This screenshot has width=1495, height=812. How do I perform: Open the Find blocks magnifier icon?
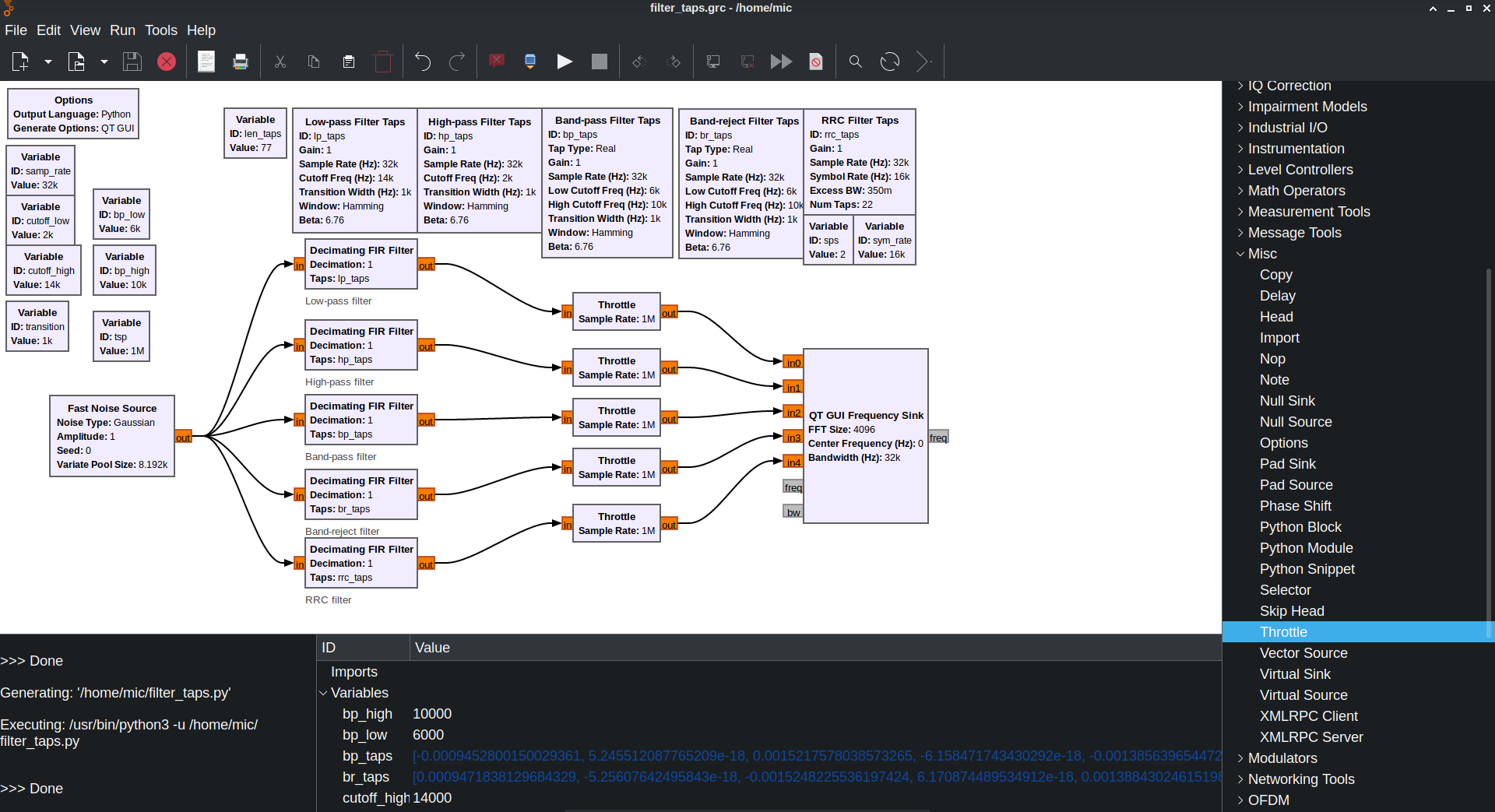(x=855, y=62)
